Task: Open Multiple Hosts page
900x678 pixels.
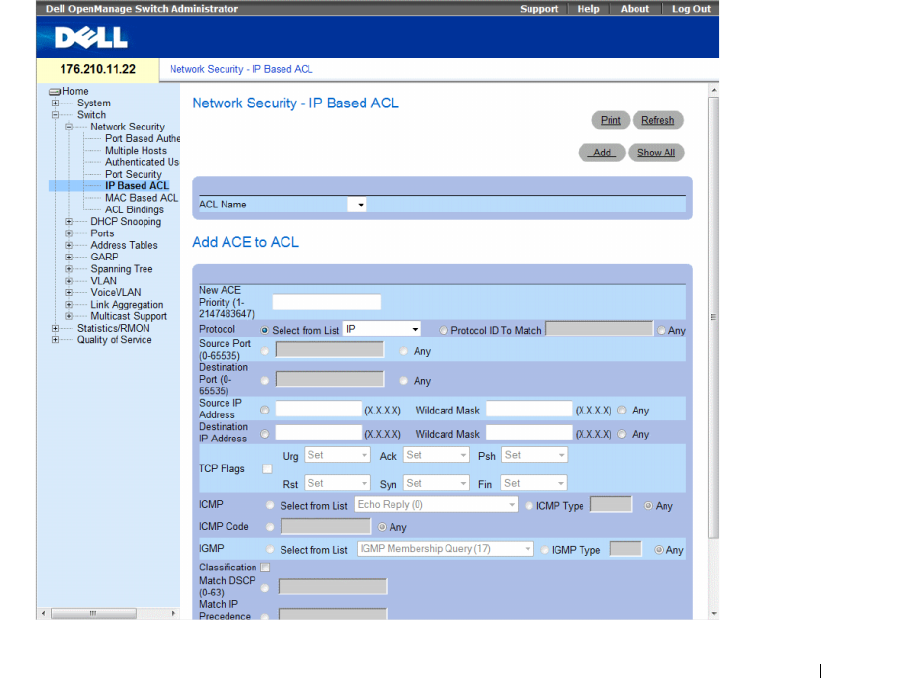Action: point(135,150)
